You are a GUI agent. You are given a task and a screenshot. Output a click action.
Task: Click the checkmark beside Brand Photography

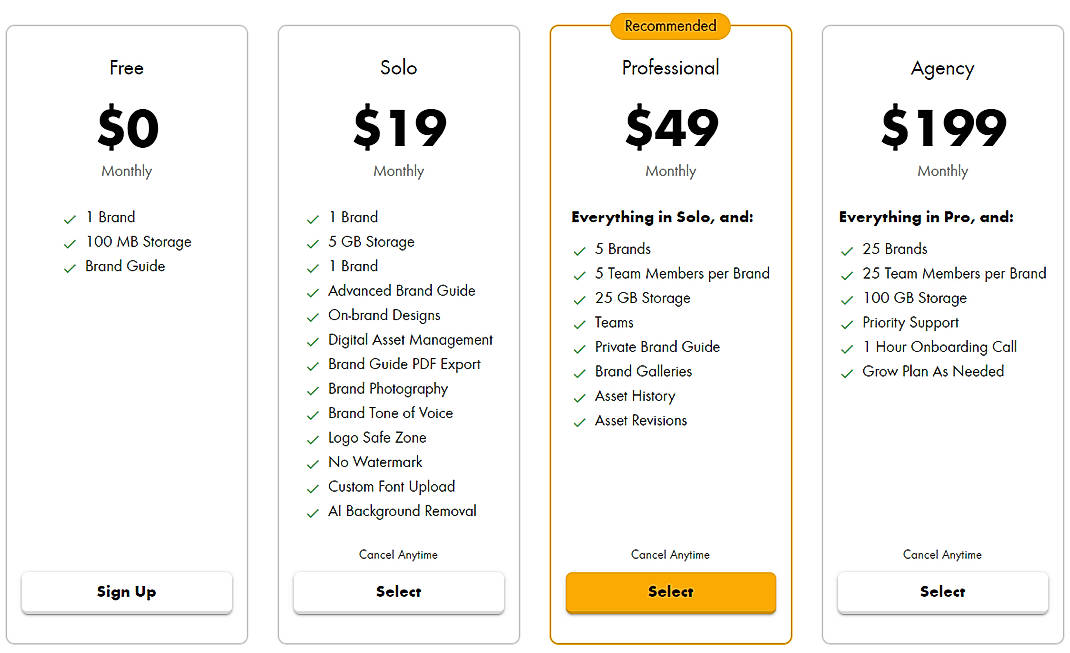pyautogui.click(x=312, y=389)
